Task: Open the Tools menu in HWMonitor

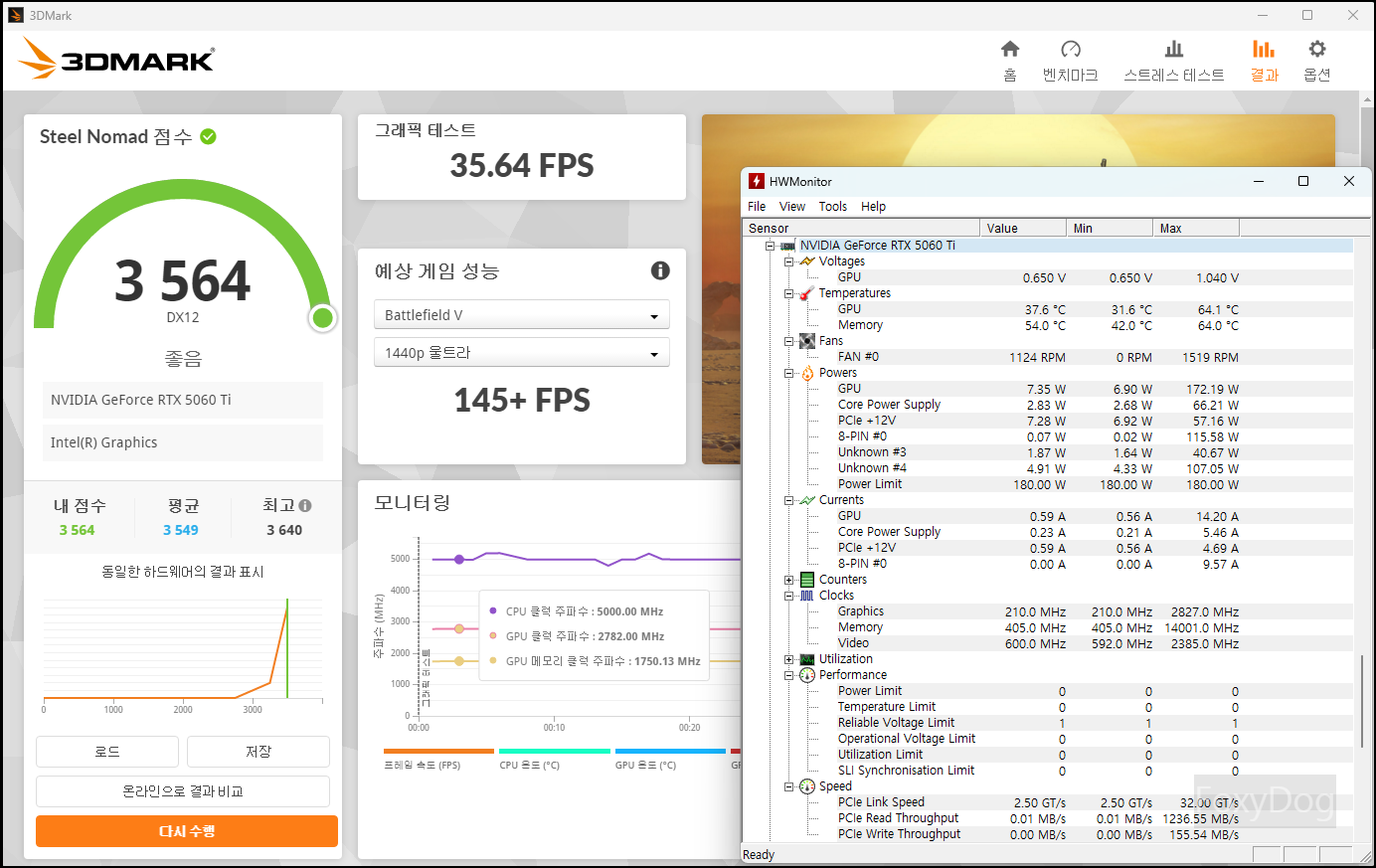Action: tap(833, 207)
